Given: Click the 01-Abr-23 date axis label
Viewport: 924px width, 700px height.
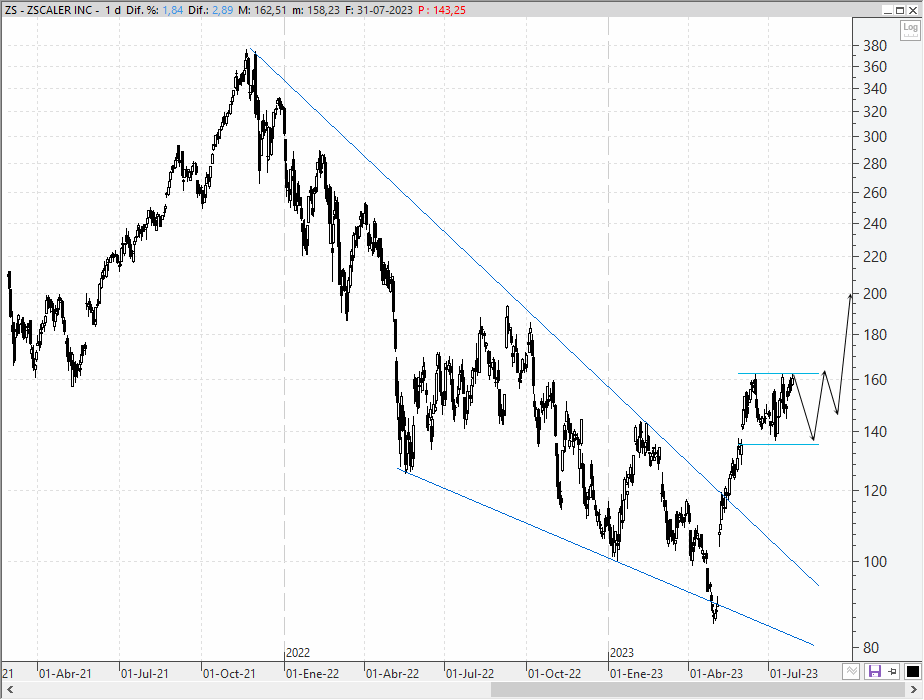Looking at the screenshot, I should tap(717, 673).
